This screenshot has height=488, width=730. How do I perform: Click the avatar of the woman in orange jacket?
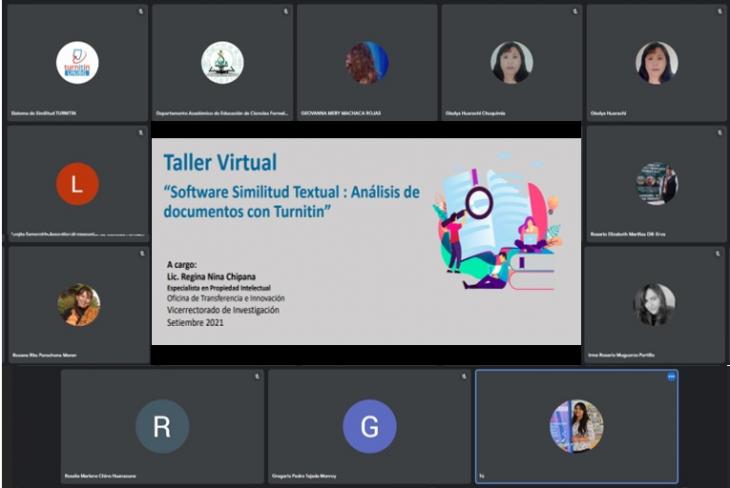tap(79, 305)
